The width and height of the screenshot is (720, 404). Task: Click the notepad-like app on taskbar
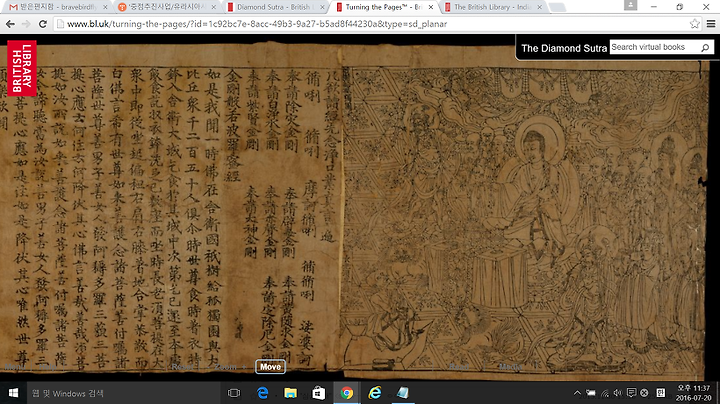coord(403,393)
